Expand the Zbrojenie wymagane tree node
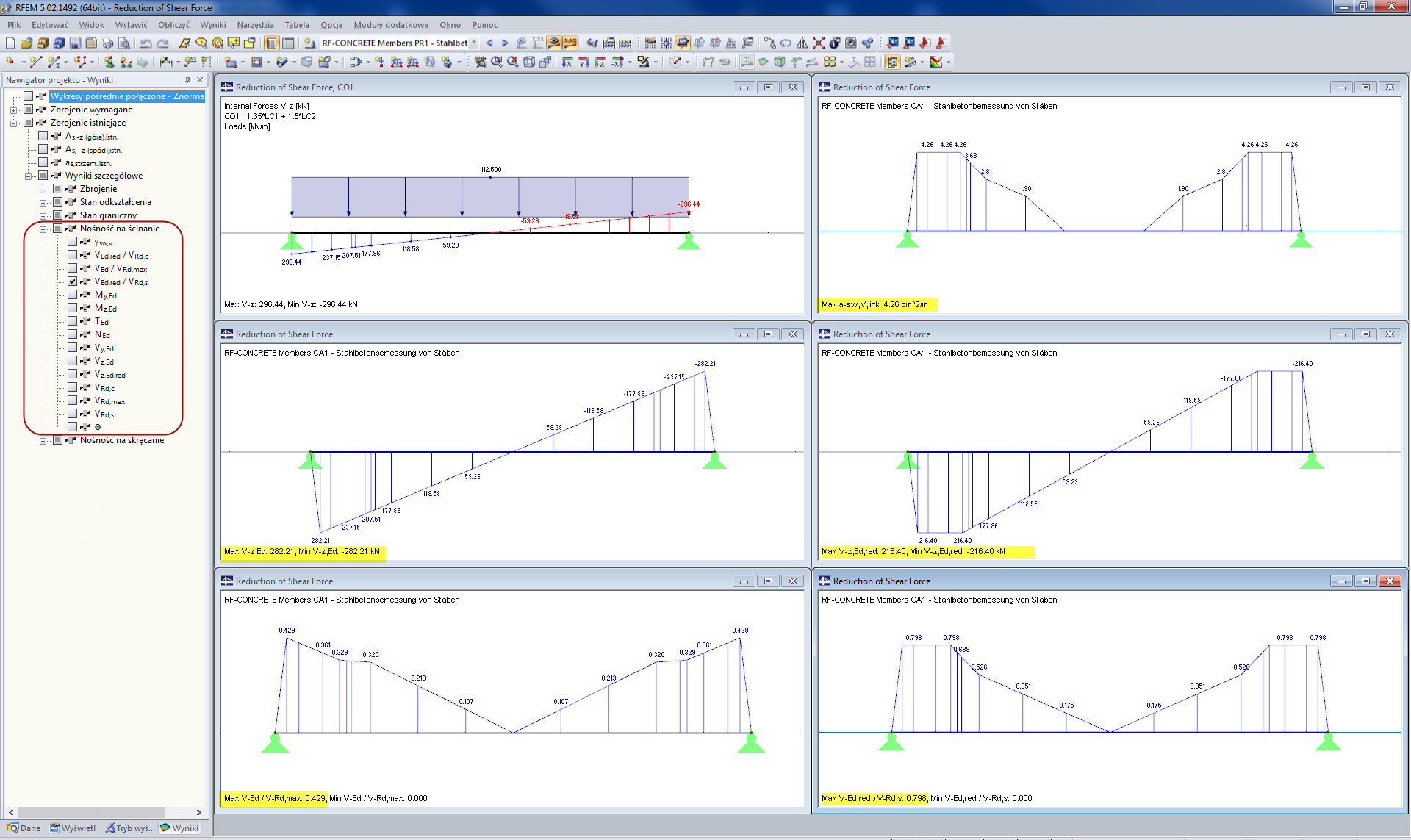The image size is (1411, 840). (x=13, y=110)
